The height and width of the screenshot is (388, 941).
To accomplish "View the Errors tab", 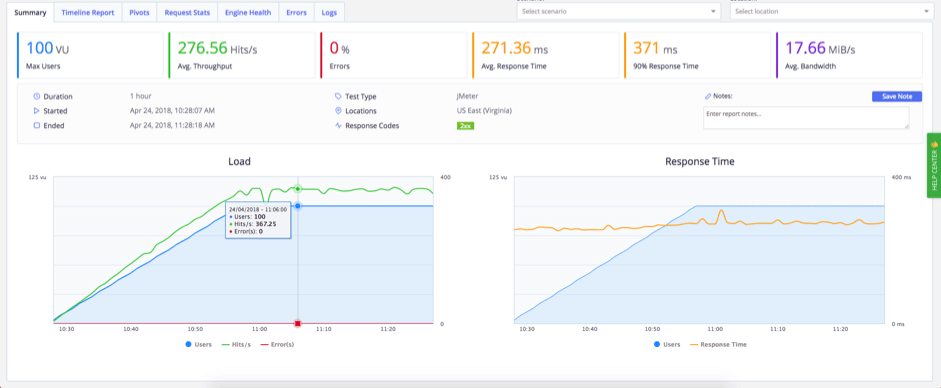I will (x=296, y=12).
